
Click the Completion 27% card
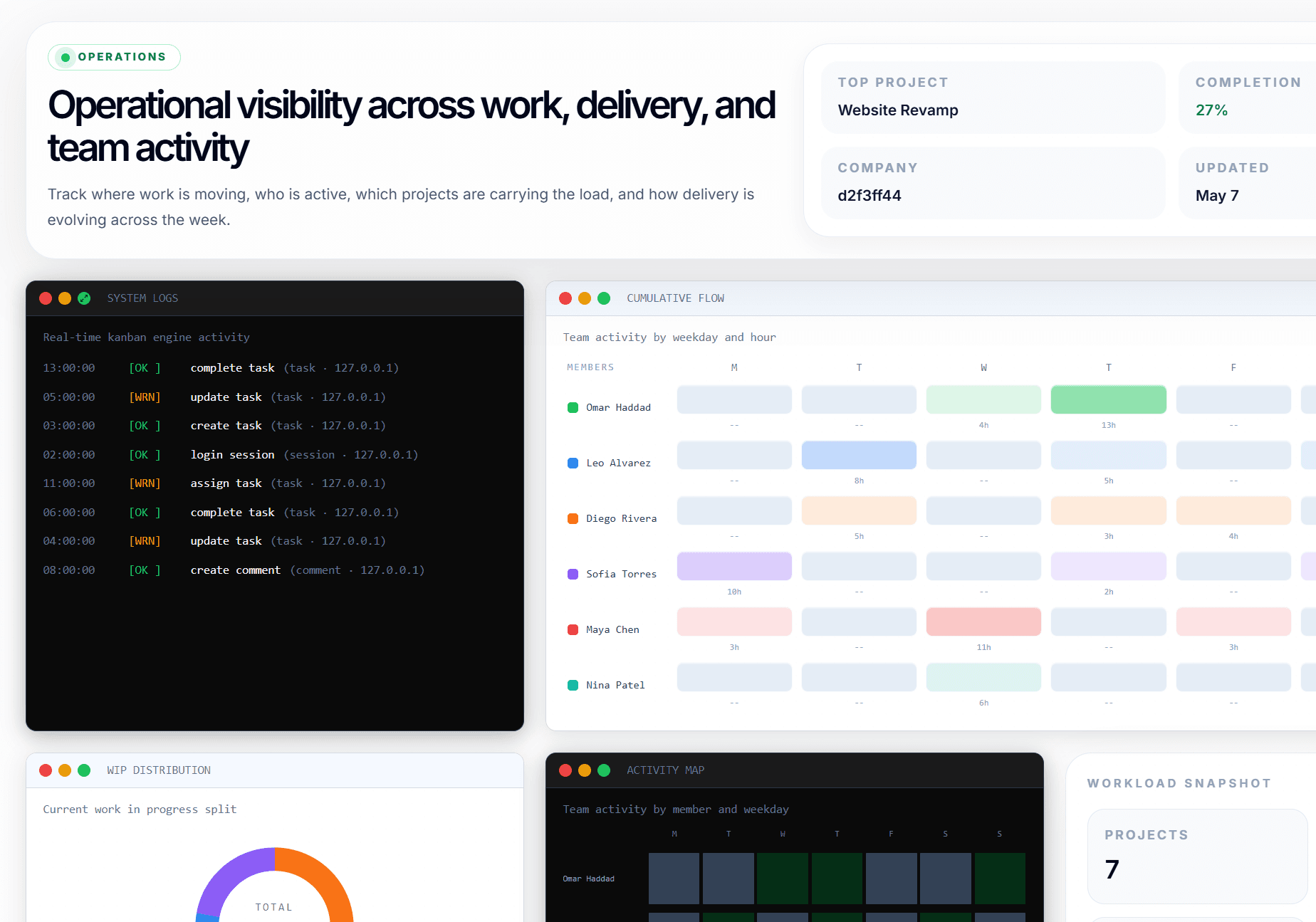(1248, 98)
